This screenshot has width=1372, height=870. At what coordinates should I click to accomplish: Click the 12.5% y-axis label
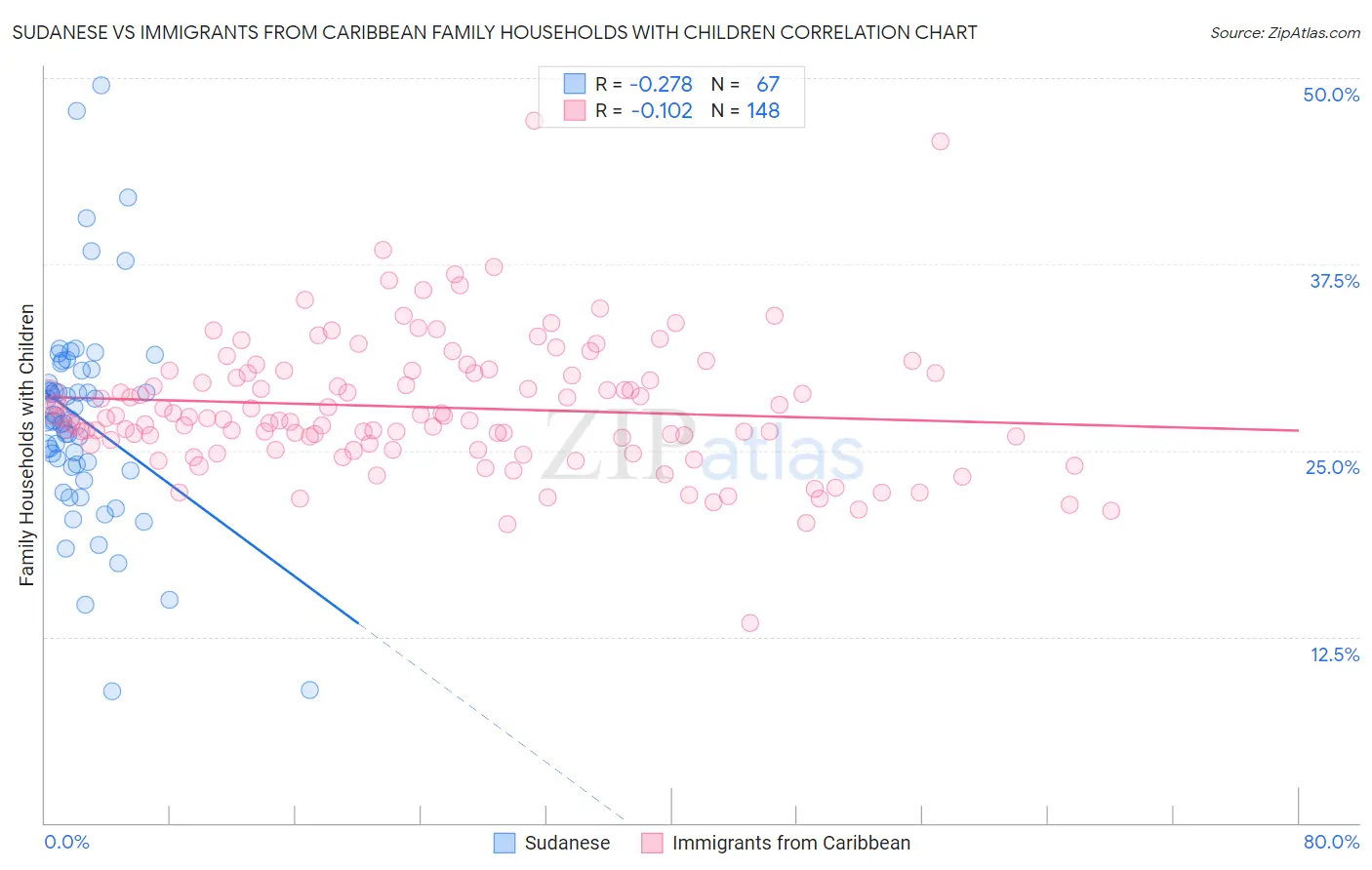pos(1334,654)
